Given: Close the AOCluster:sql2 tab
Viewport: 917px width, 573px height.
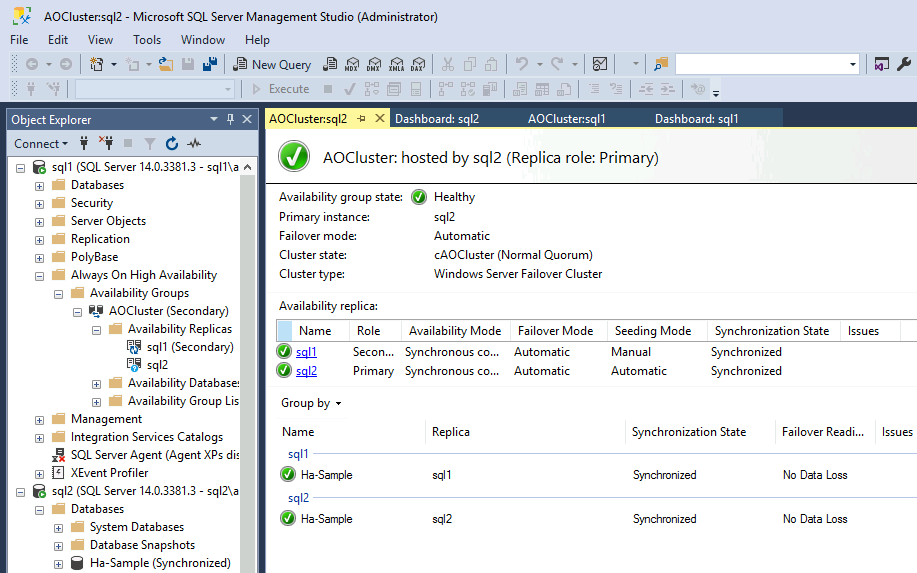Looking at the screenshot, I should (x=380, y=119).
